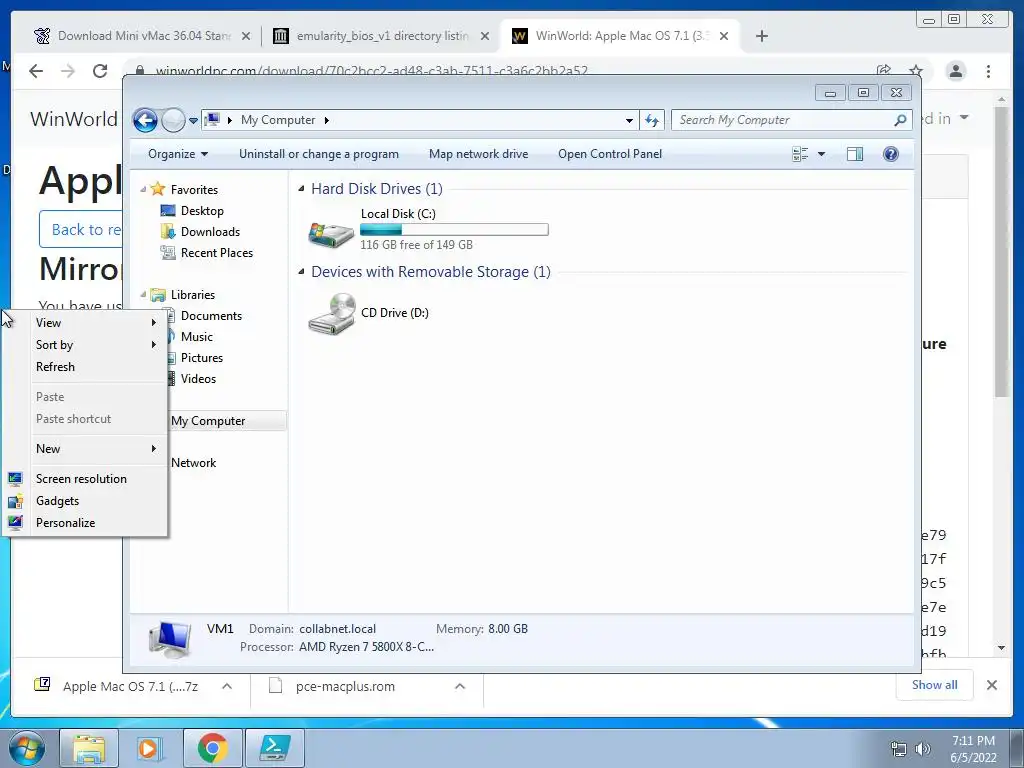
Task: Open the Chrome three-dot menu
Action: (989, 71)
